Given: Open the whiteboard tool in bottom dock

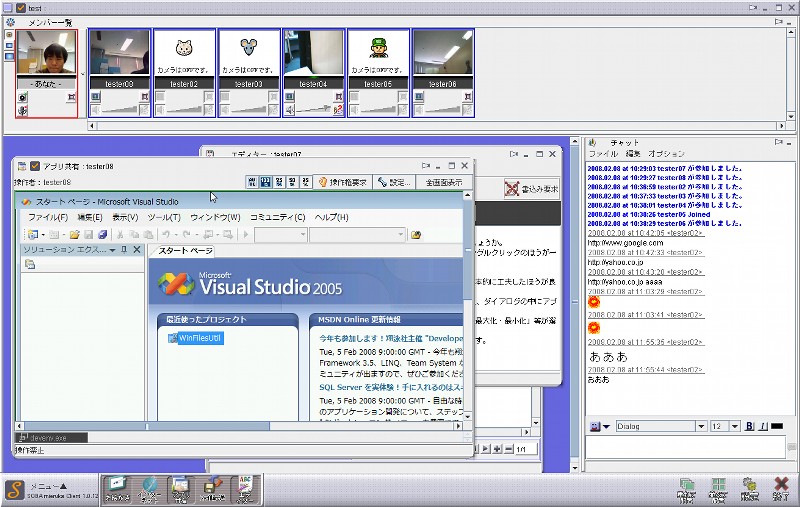Looking at the screenshot, I should 117,489.
